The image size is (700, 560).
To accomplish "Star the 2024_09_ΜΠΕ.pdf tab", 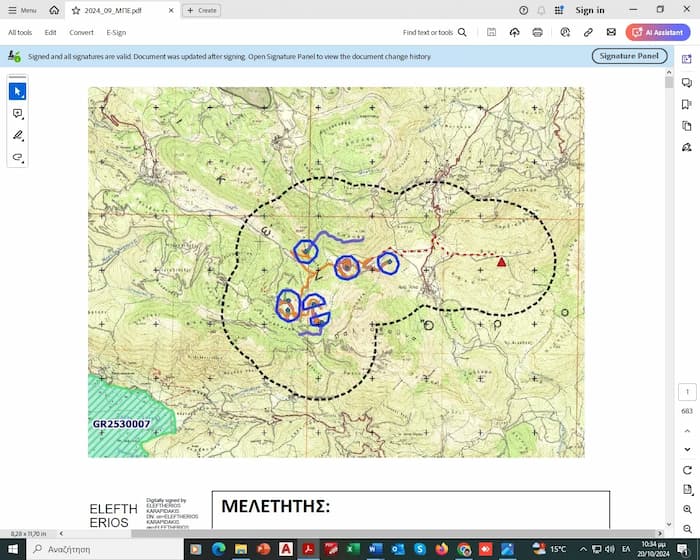I will (76, 10).
